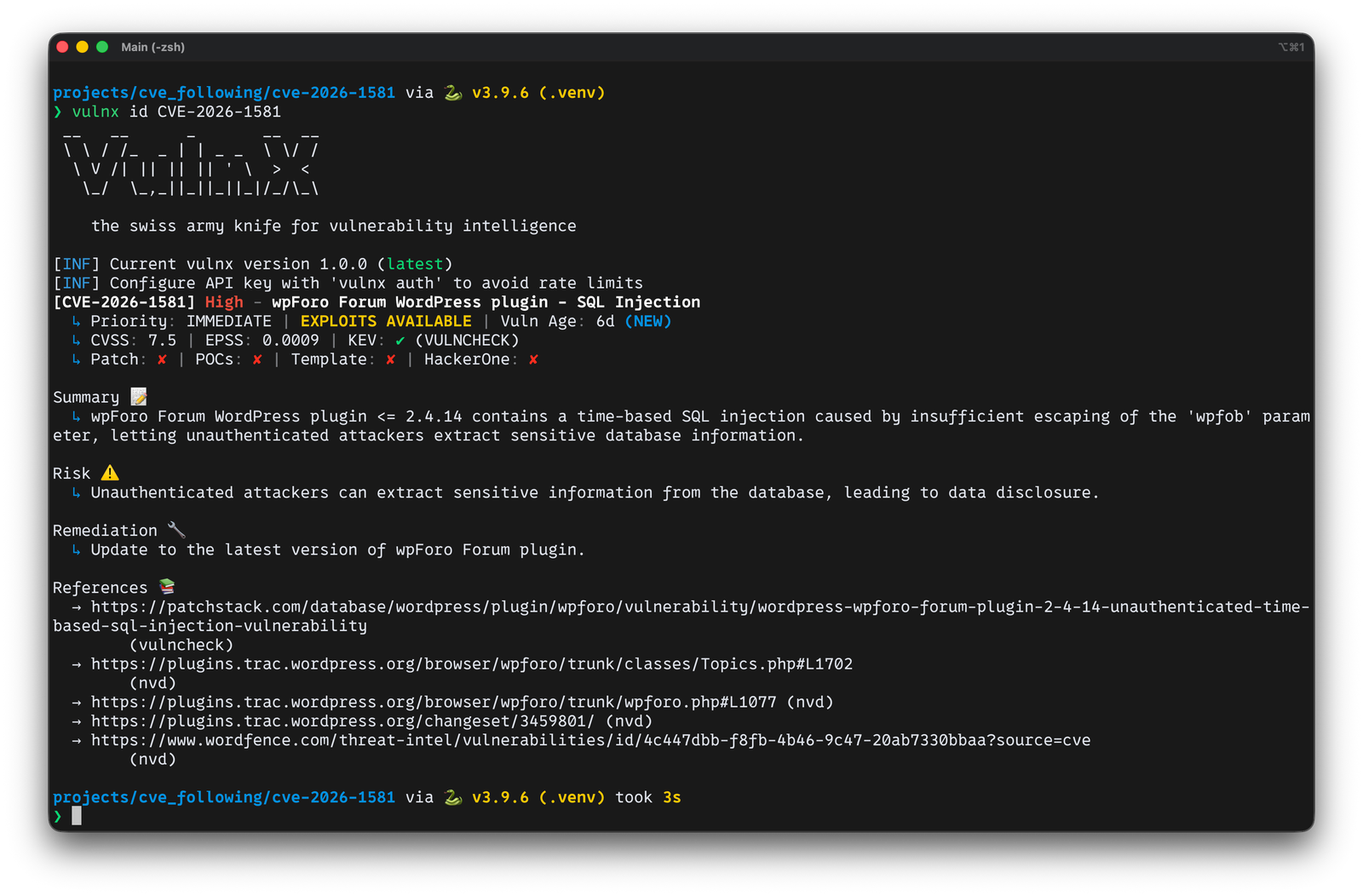Viewport: 1363px width, 896px height.
Task: Click the '(vulncheck)' source label
Action: click(181, 645)
